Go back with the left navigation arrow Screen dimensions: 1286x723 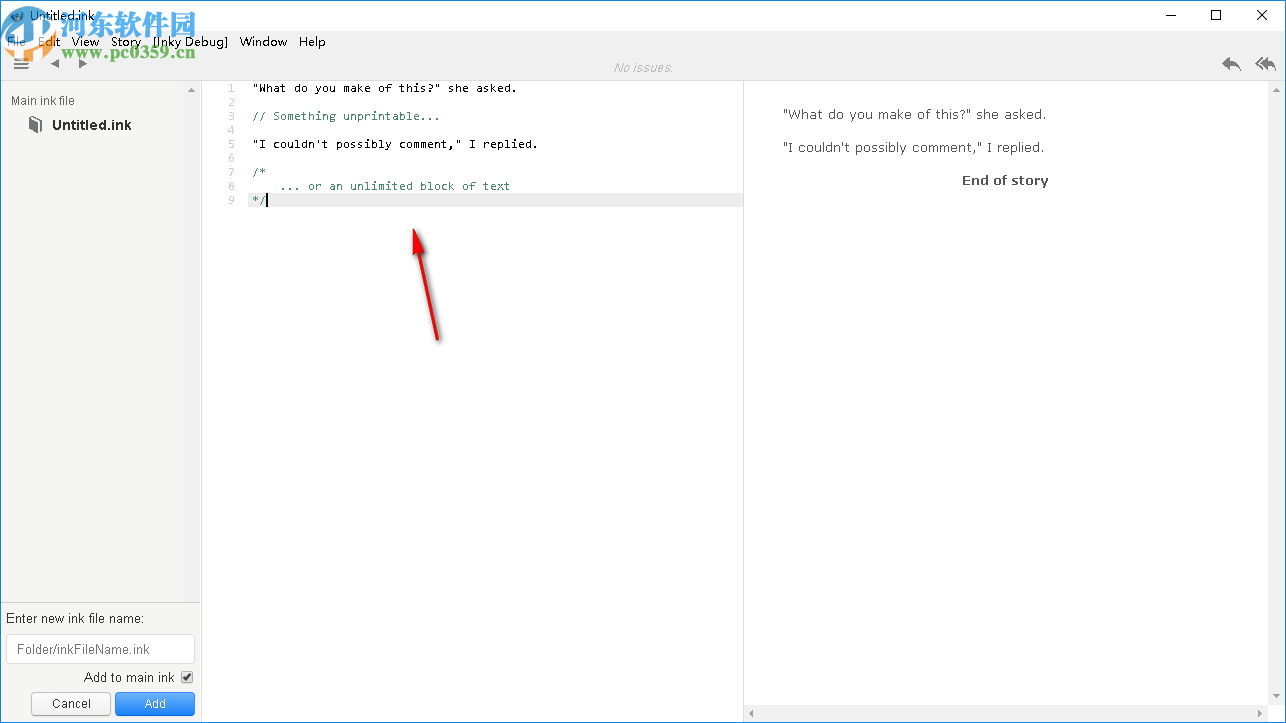click(x=55, y=64)
